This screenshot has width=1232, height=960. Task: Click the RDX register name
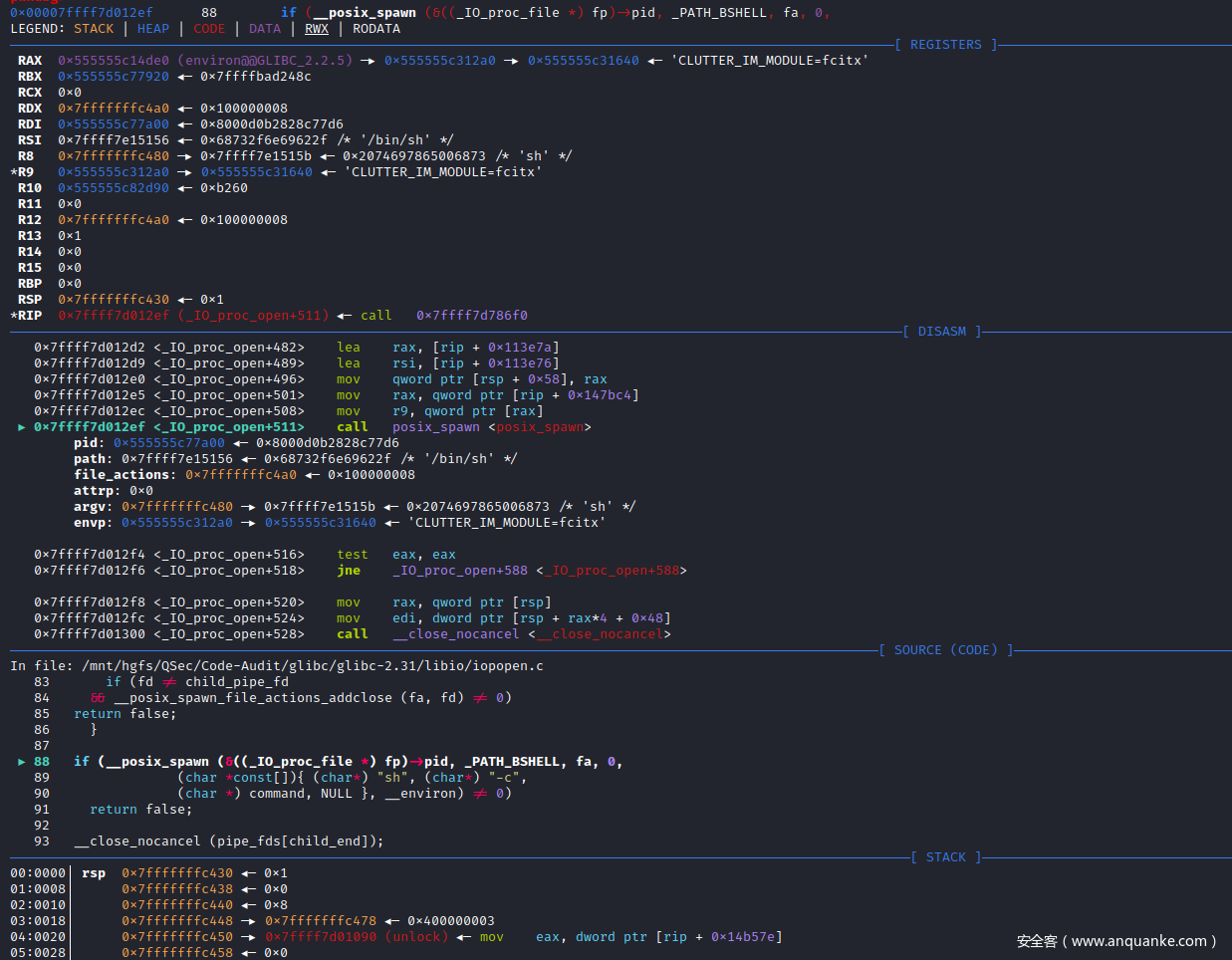click(x=30, y=109)
